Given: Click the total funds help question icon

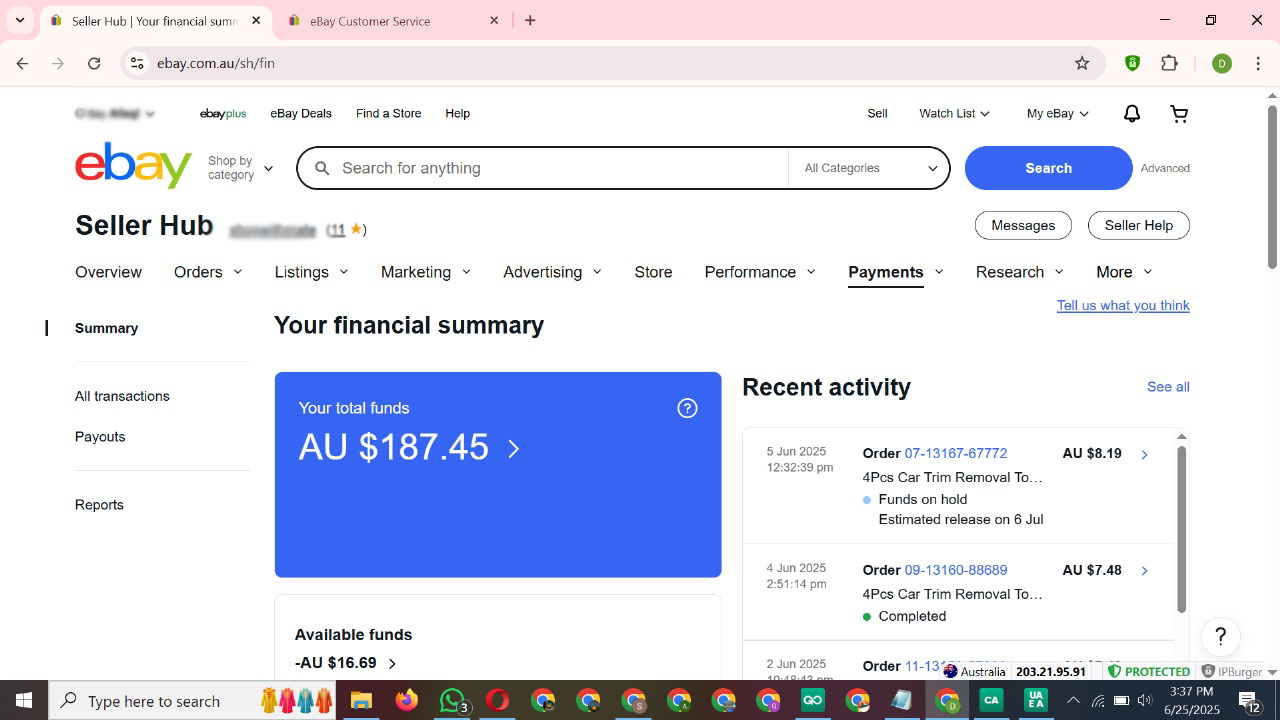Looking at the screenshot, I should click(687, 408).
